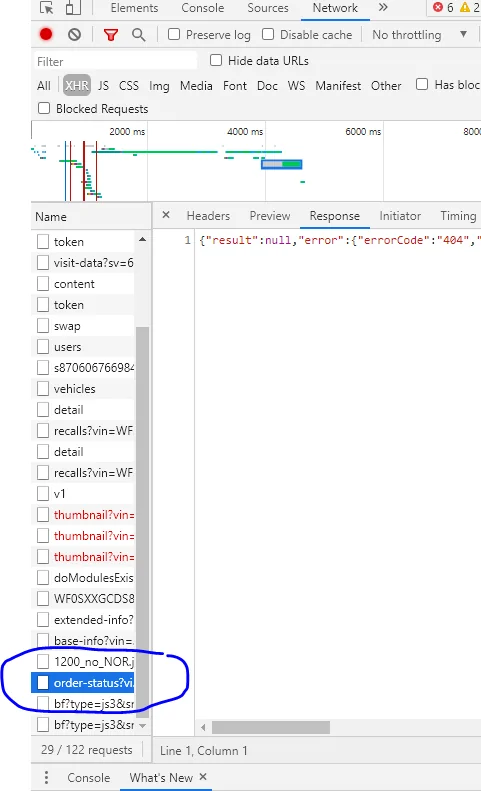481x791 pixels.
Task: Select the 1200_no_NOR request row
Action: click(83, 661)
